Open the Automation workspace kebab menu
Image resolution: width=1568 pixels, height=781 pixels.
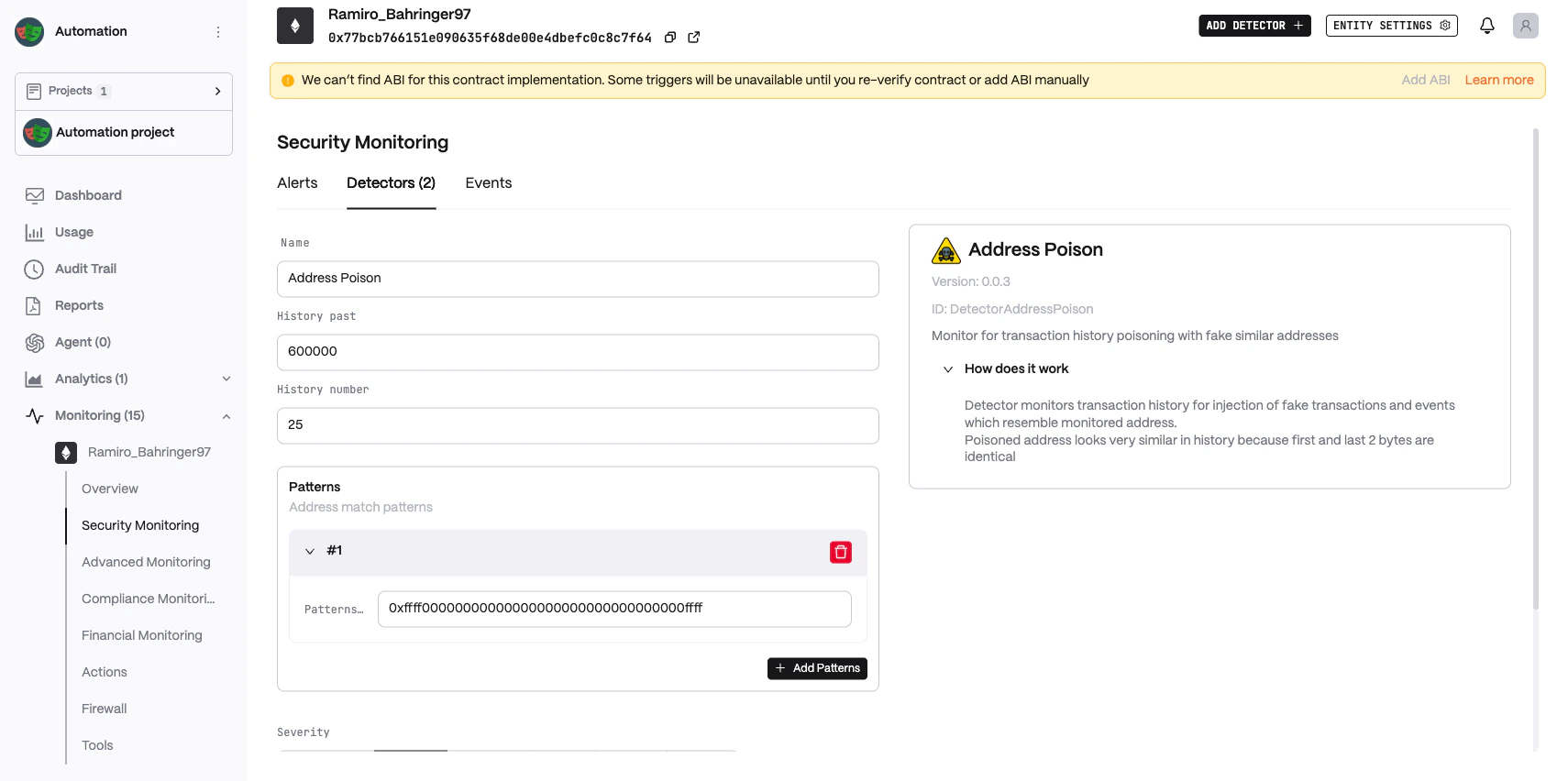pos(218,32)
